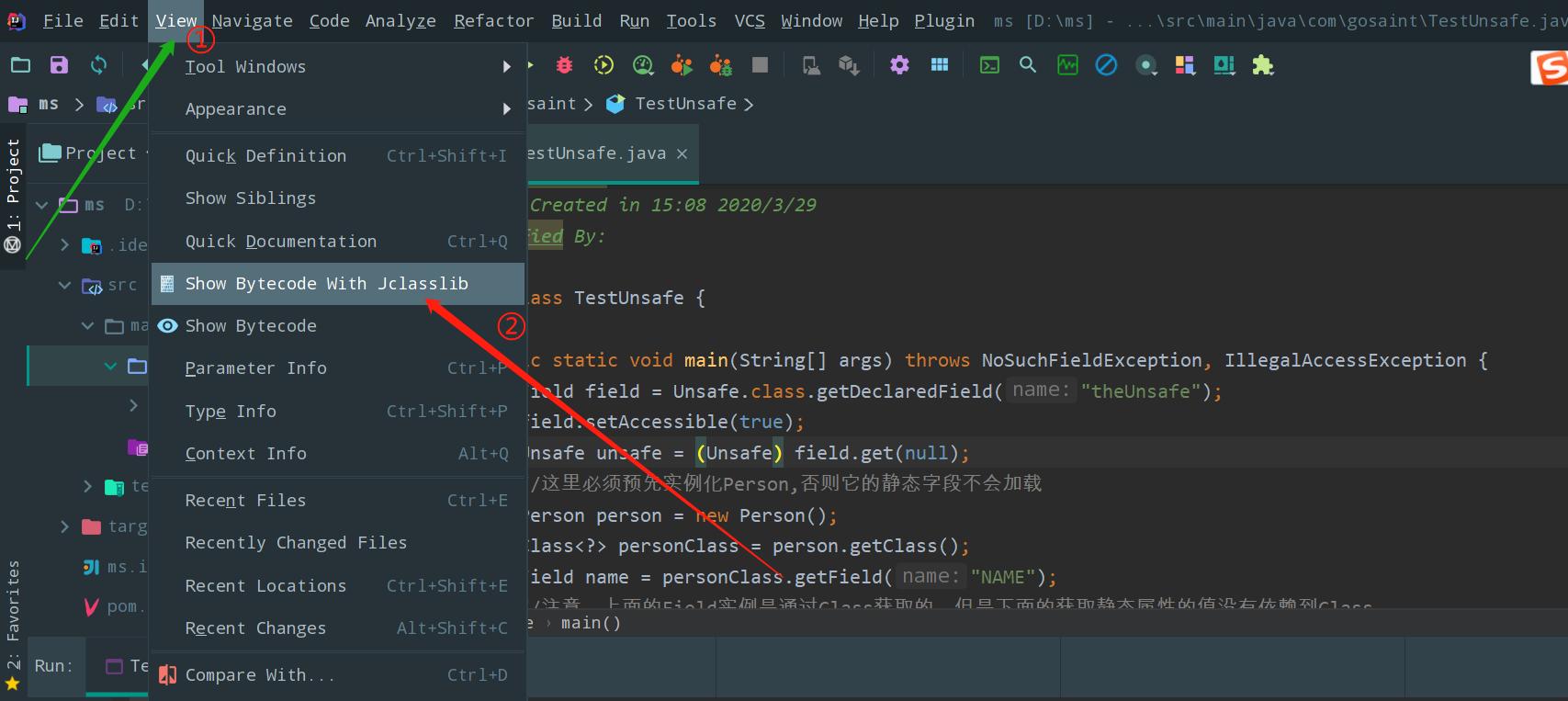This screenshot has height=701, width=1568.
Task: Click the green puzzle plugin icon
Action: pos(1263,65)
